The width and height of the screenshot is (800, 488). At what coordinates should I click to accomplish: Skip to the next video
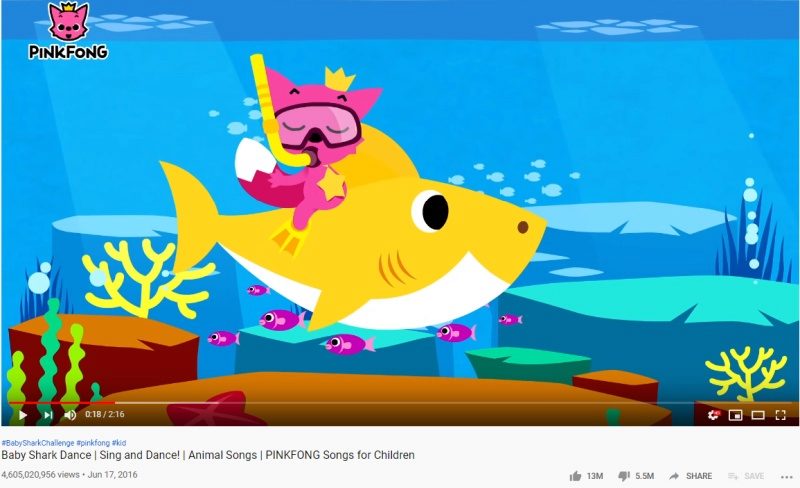point(48,415)
